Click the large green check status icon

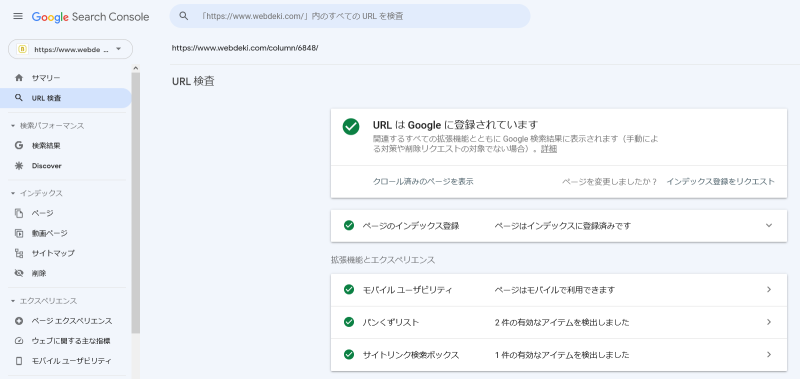(351, 127)
